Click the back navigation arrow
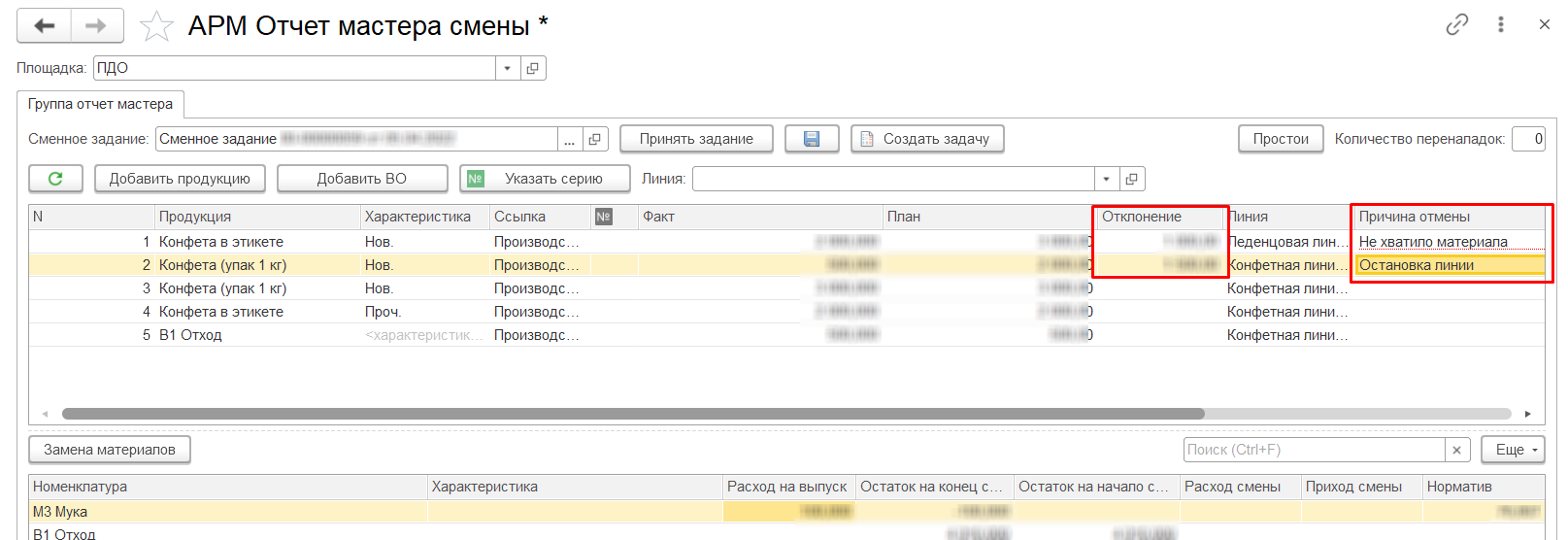Viewport: 1568px width, 540px height. pyautogui.click(x=44, y=26)
